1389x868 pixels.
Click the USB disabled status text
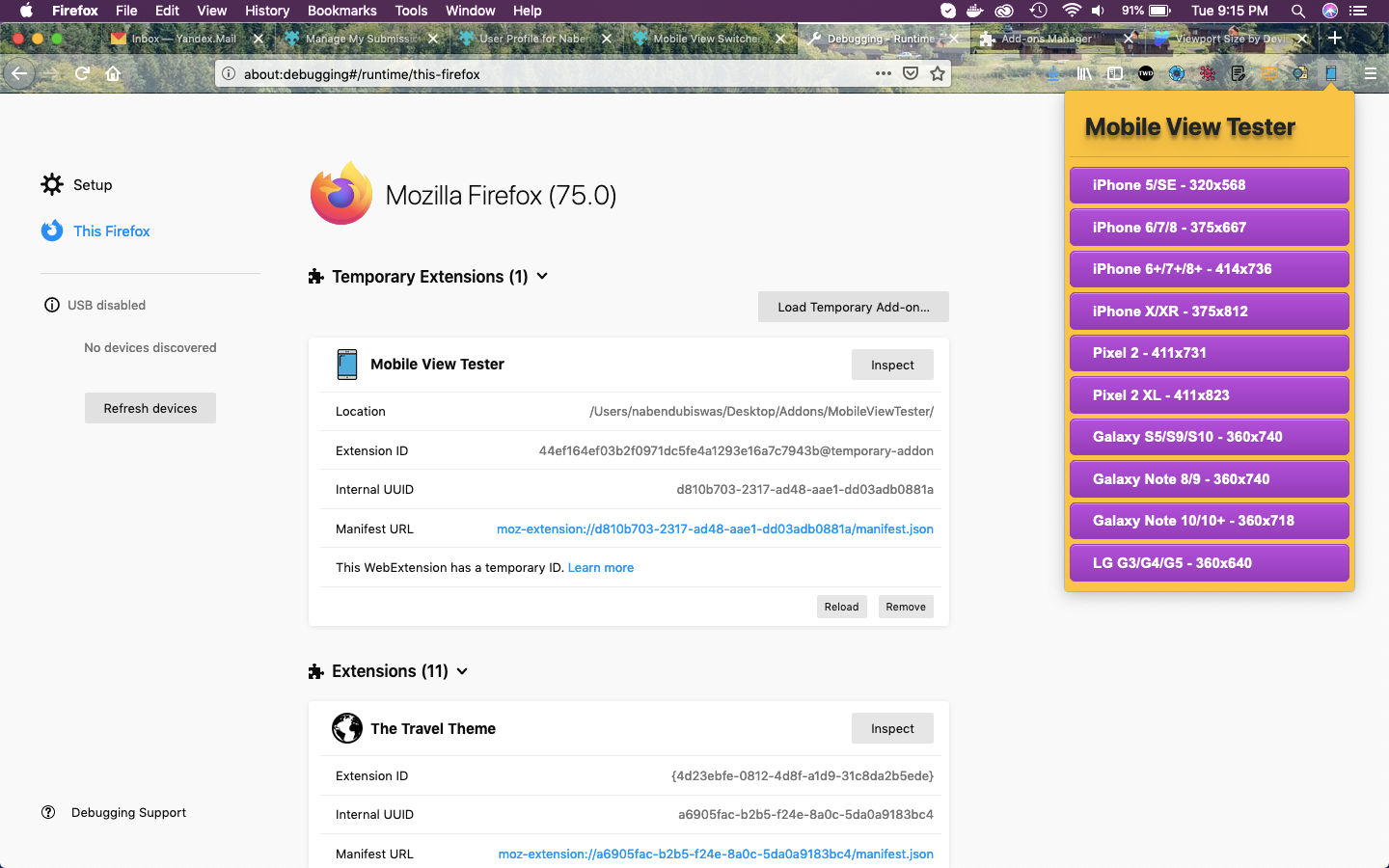106,305
